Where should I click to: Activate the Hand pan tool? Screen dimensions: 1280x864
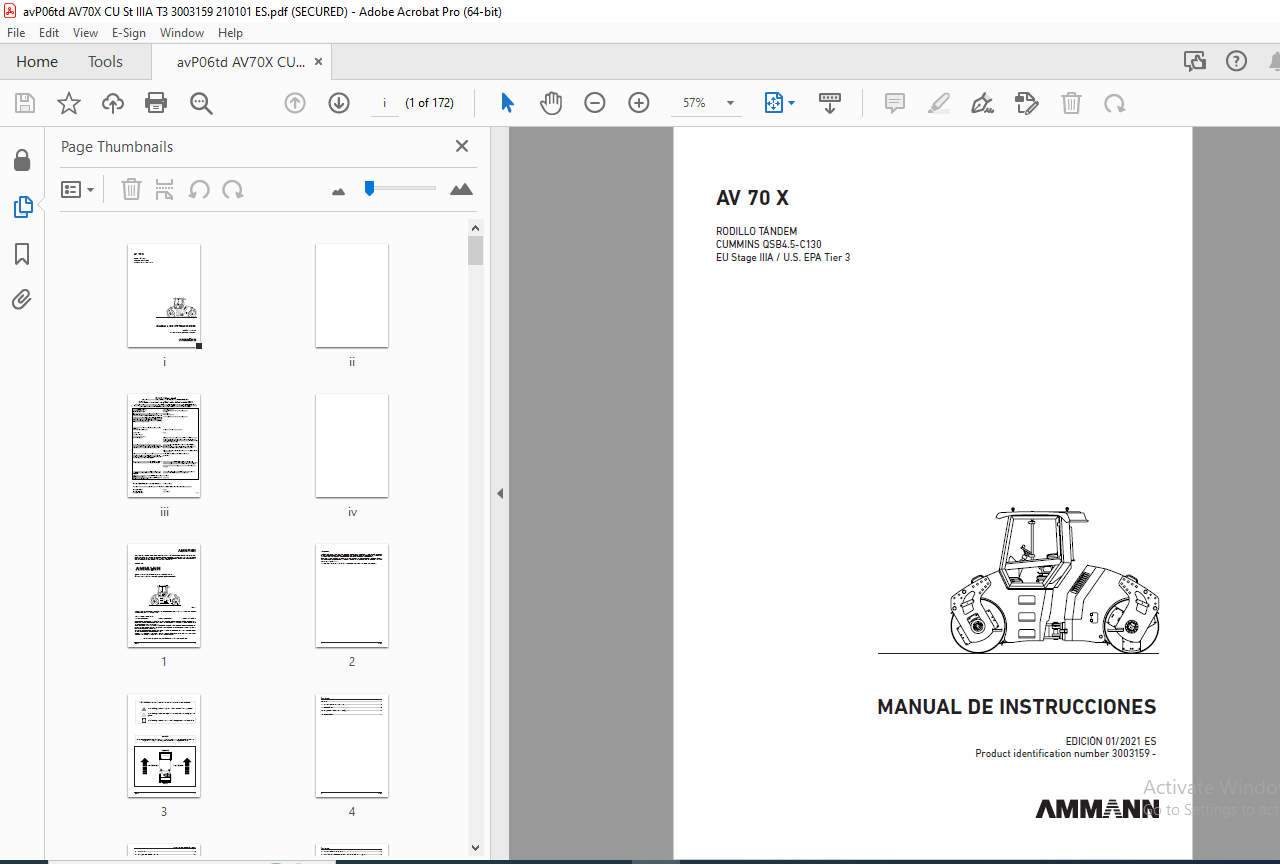551,103
